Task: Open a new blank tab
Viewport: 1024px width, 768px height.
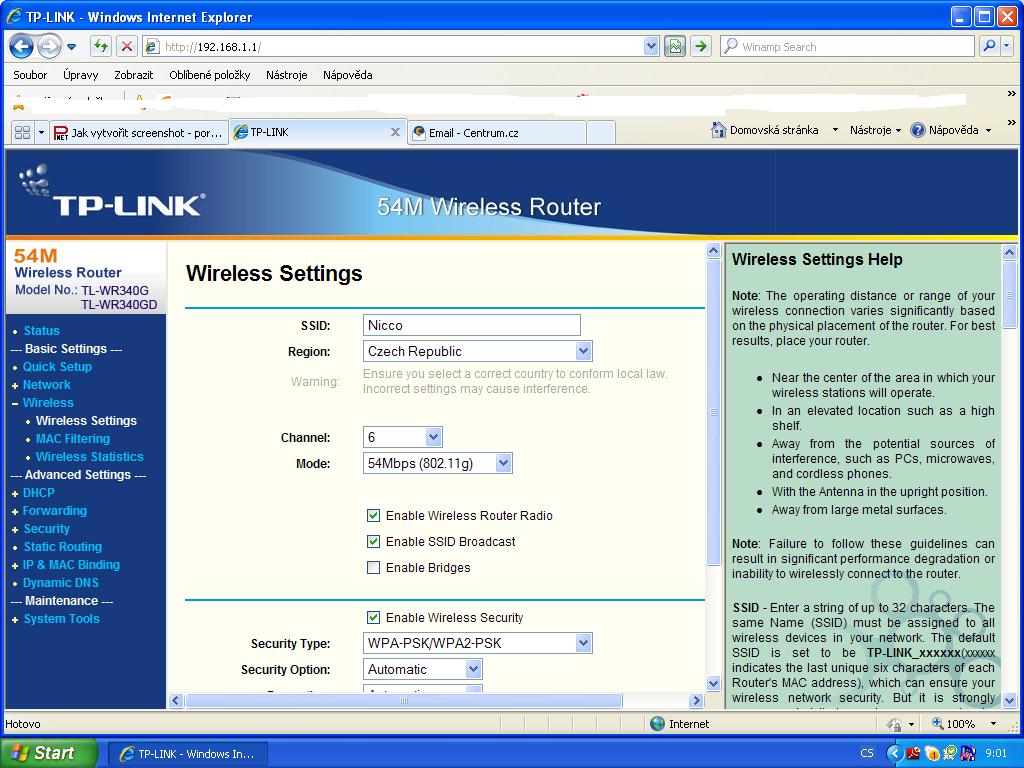Action: (x=601, y=133)
